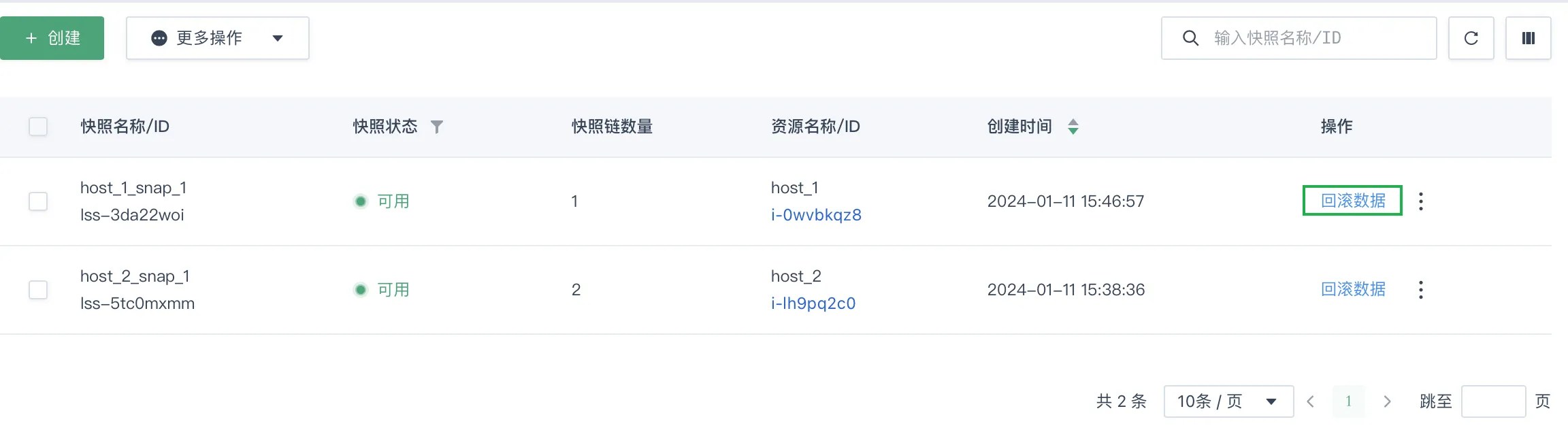This screenshot has height=445, width=1568.
Task: Go to next page arrow
Action: [1387, 401]
